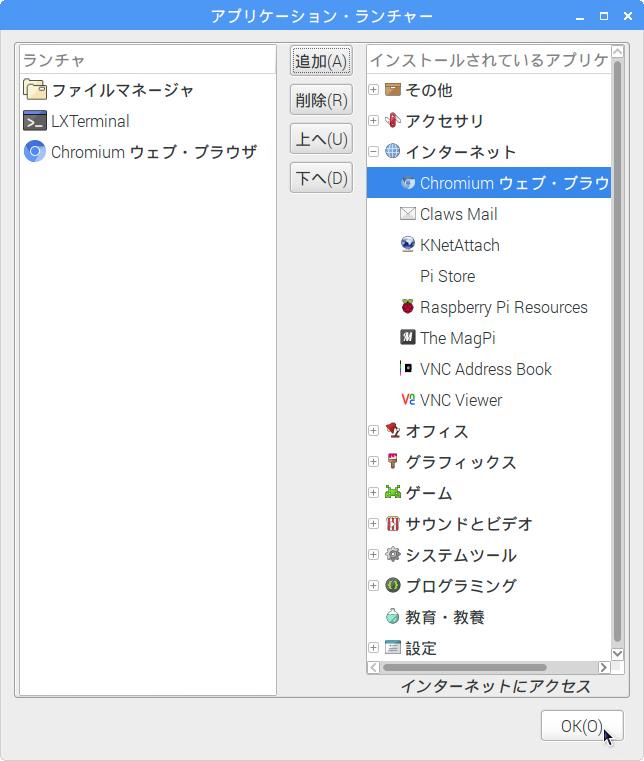
Task: Select Claws Mail application entry
Action: 489,214
